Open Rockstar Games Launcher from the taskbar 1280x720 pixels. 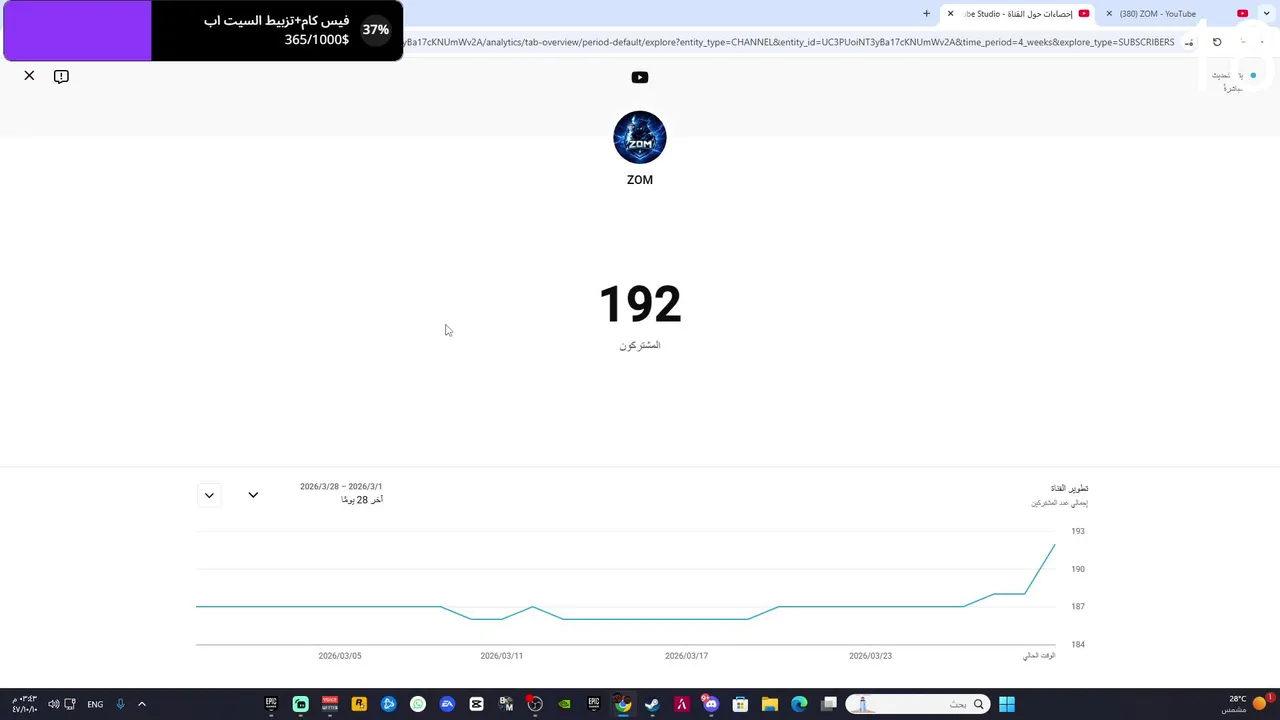pyautogui.click(x=359, y=704)
